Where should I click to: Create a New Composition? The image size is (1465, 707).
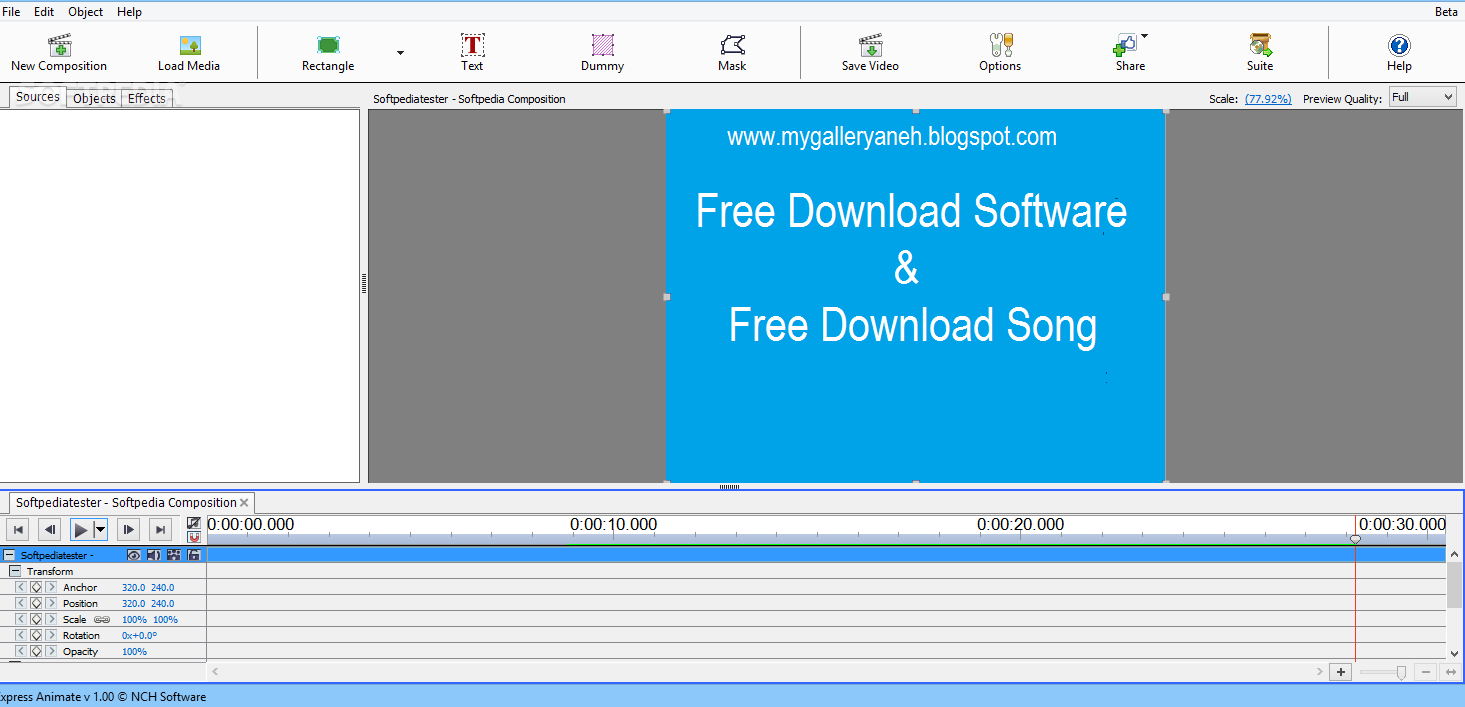pyautogui.click(x=58, y=52)
